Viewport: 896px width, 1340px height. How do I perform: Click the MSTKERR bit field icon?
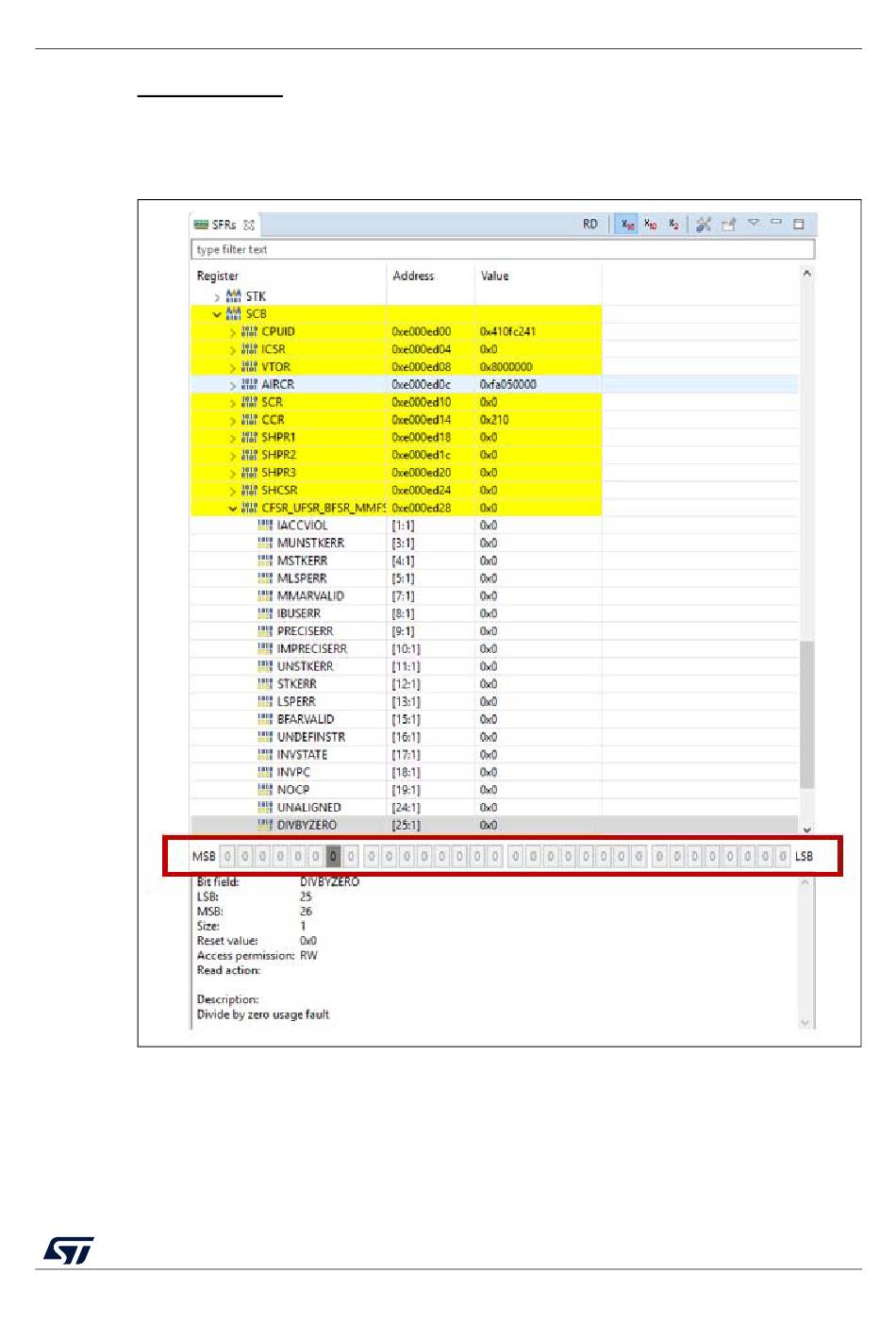[265, 561]
